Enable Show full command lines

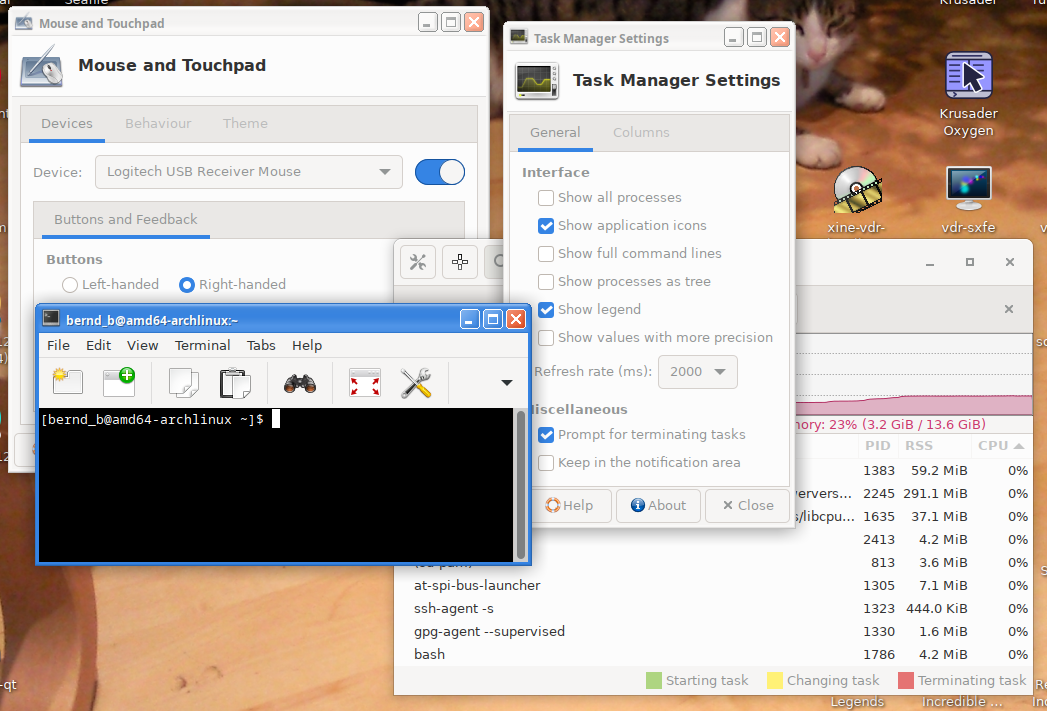coord(546,254)
